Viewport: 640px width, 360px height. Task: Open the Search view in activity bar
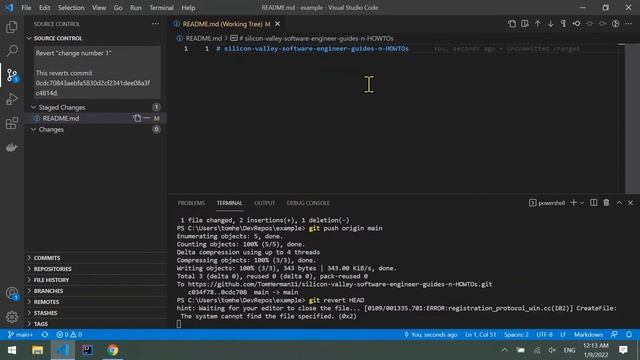12,51
